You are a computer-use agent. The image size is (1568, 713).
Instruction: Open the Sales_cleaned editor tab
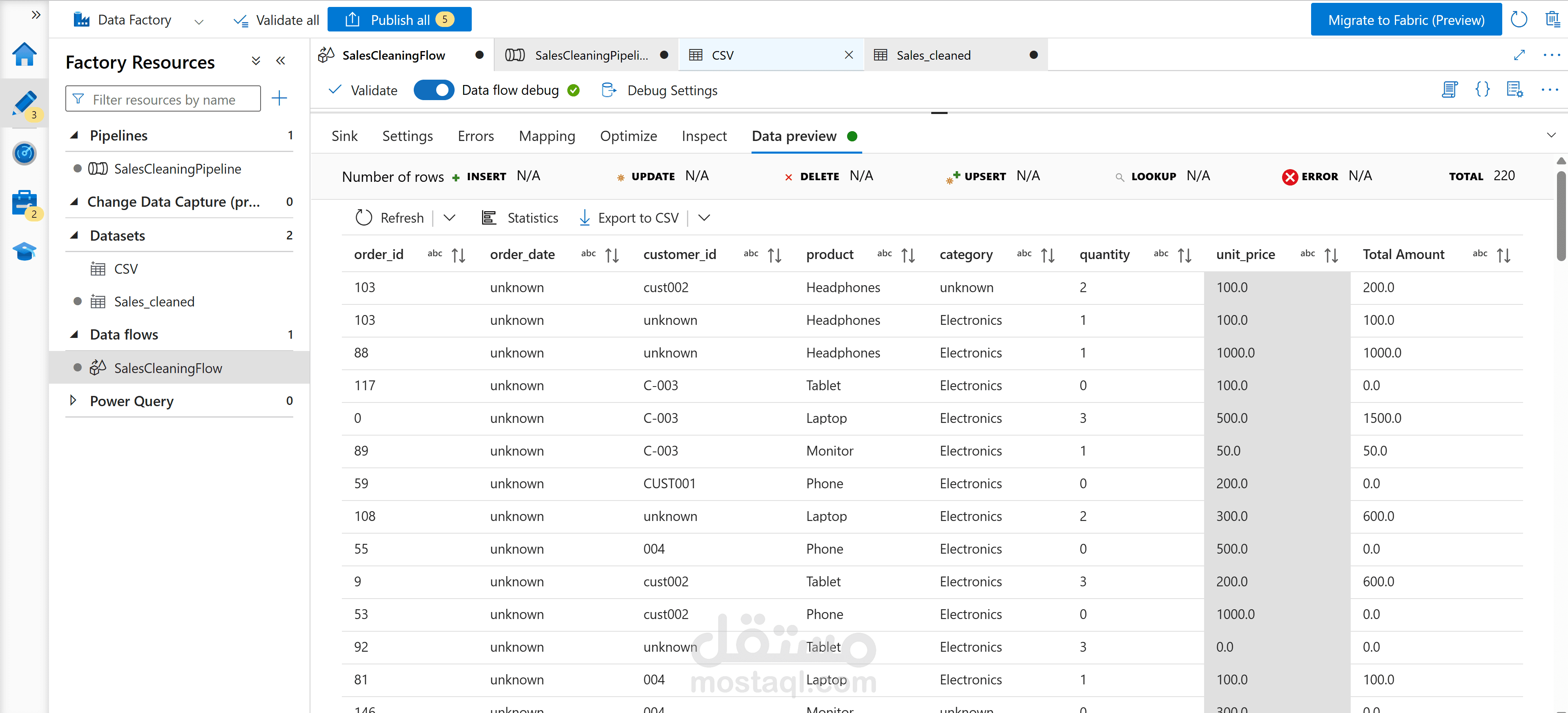[933, 56]
